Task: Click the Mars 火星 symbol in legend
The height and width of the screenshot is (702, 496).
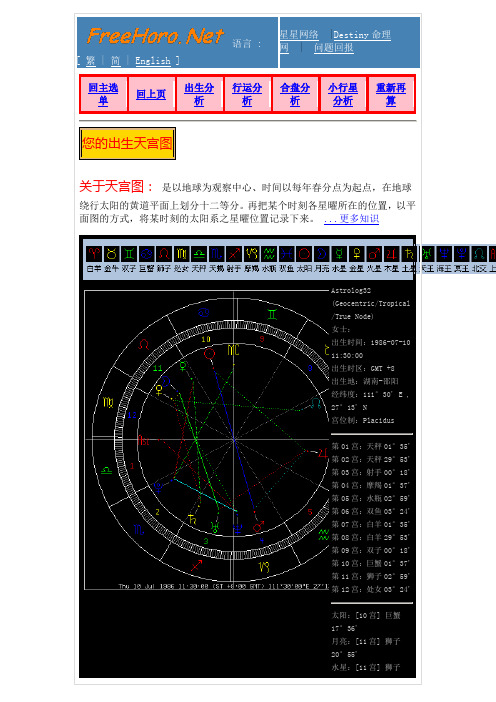Action: pyautogui.click(x=374, y=254)
